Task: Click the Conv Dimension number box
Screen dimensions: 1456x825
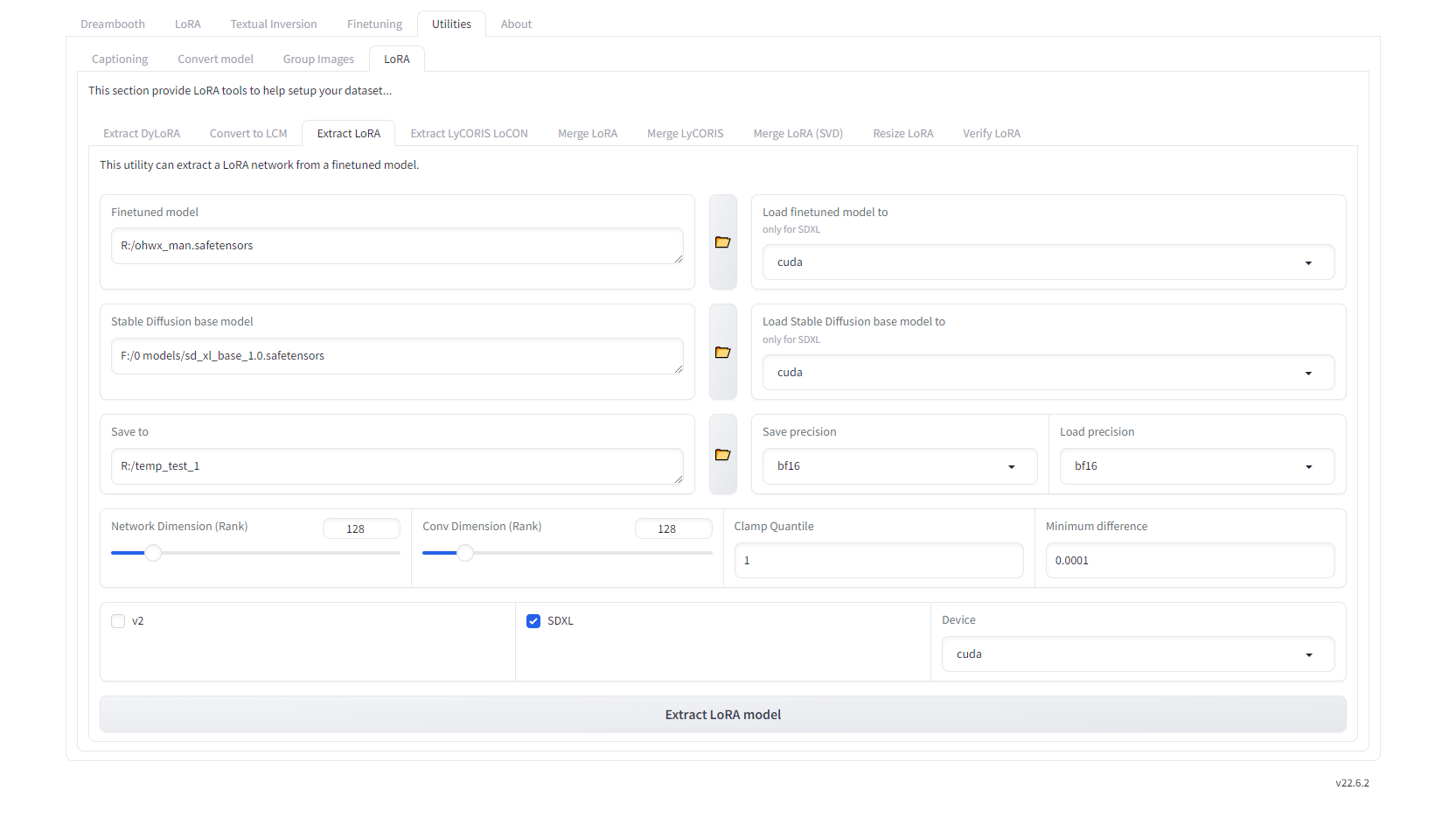Action: (x=673, y=528)
